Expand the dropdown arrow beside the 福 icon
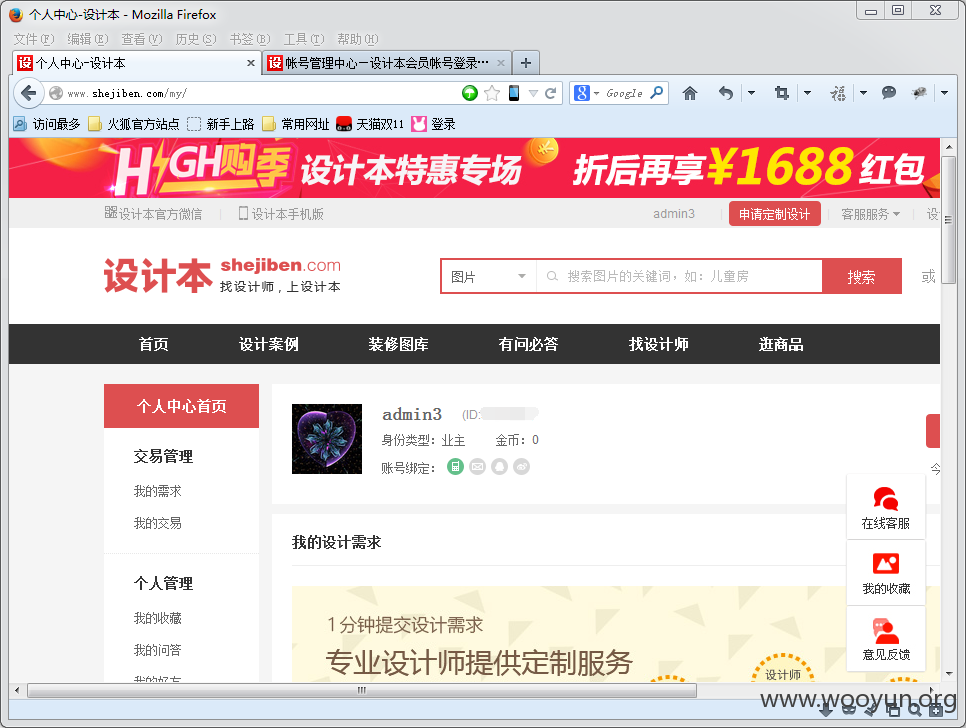The image size is (966, 728). point(863,93)
